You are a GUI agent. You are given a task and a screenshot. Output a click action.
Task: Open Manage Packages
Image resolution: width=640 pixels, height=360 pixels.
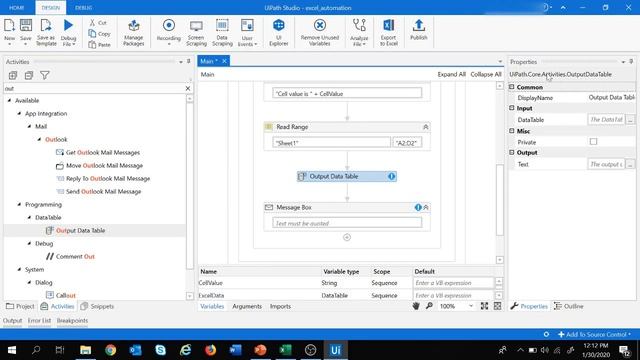click(x=133, y=32)
